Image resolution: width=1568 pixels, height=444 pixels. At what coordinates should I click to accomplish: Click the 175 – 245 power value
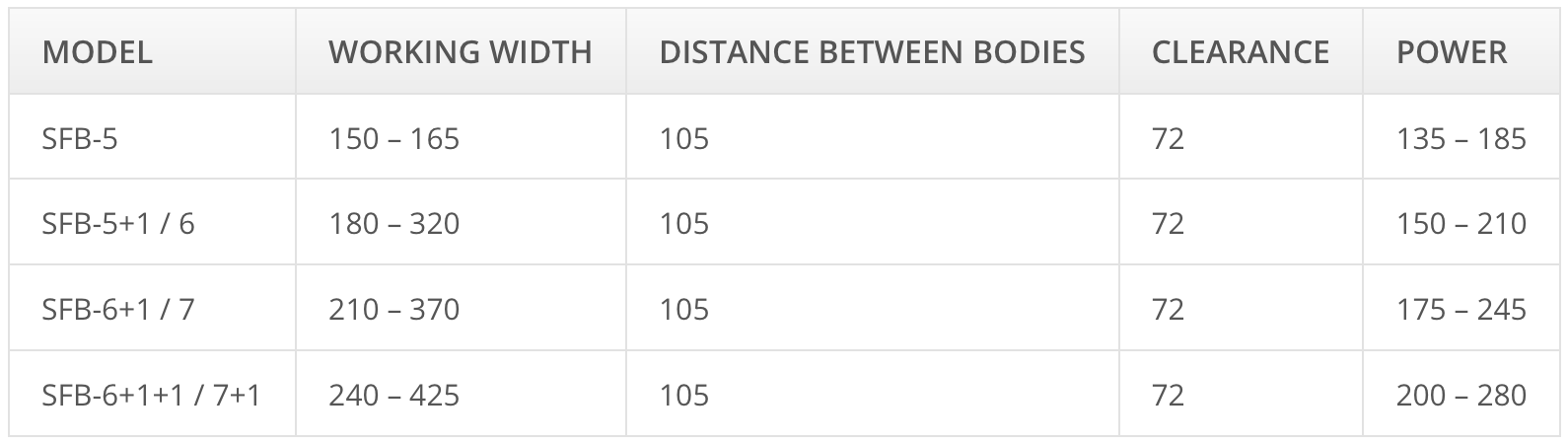click(x=1461, y=310)
